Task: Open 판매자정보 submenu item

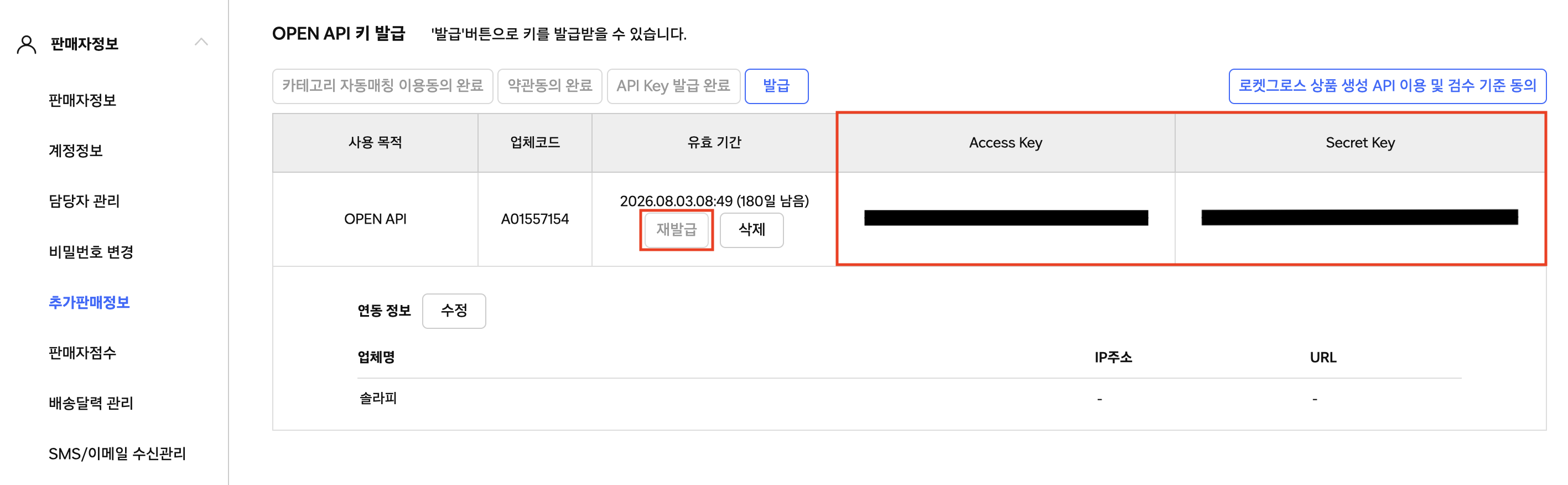Action: (82, 100)
